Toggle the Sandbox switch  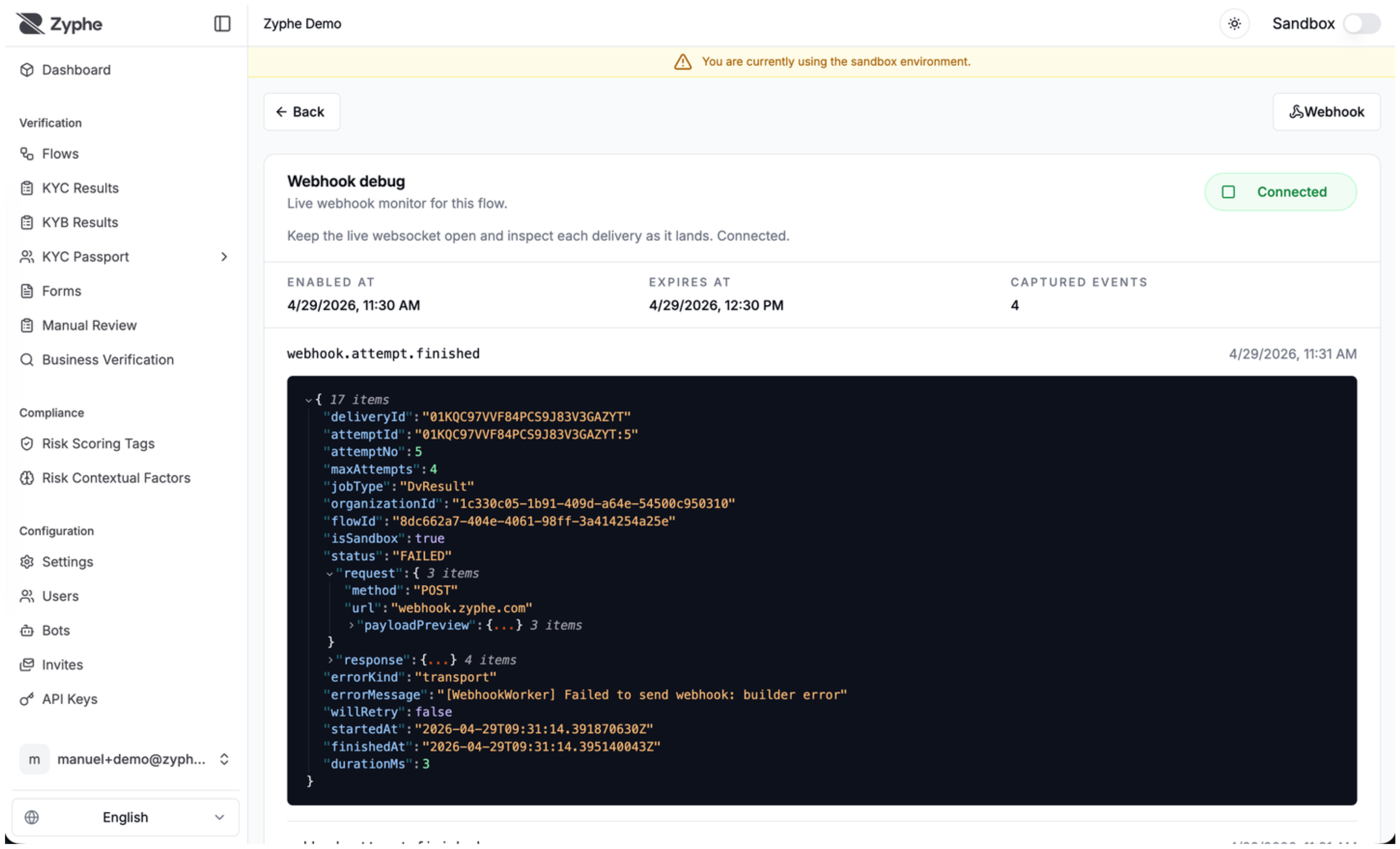click(x=1361, y=24)
